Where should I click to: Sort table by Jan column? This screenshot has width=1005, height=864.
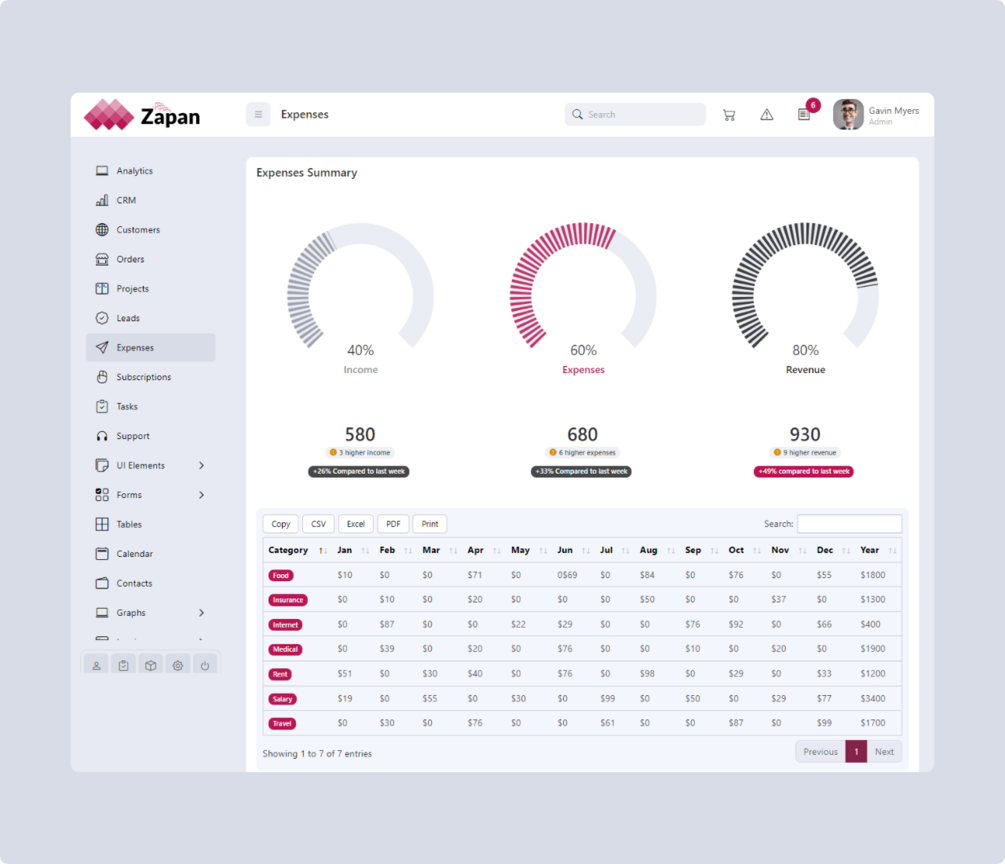click(x=353, y=550)
